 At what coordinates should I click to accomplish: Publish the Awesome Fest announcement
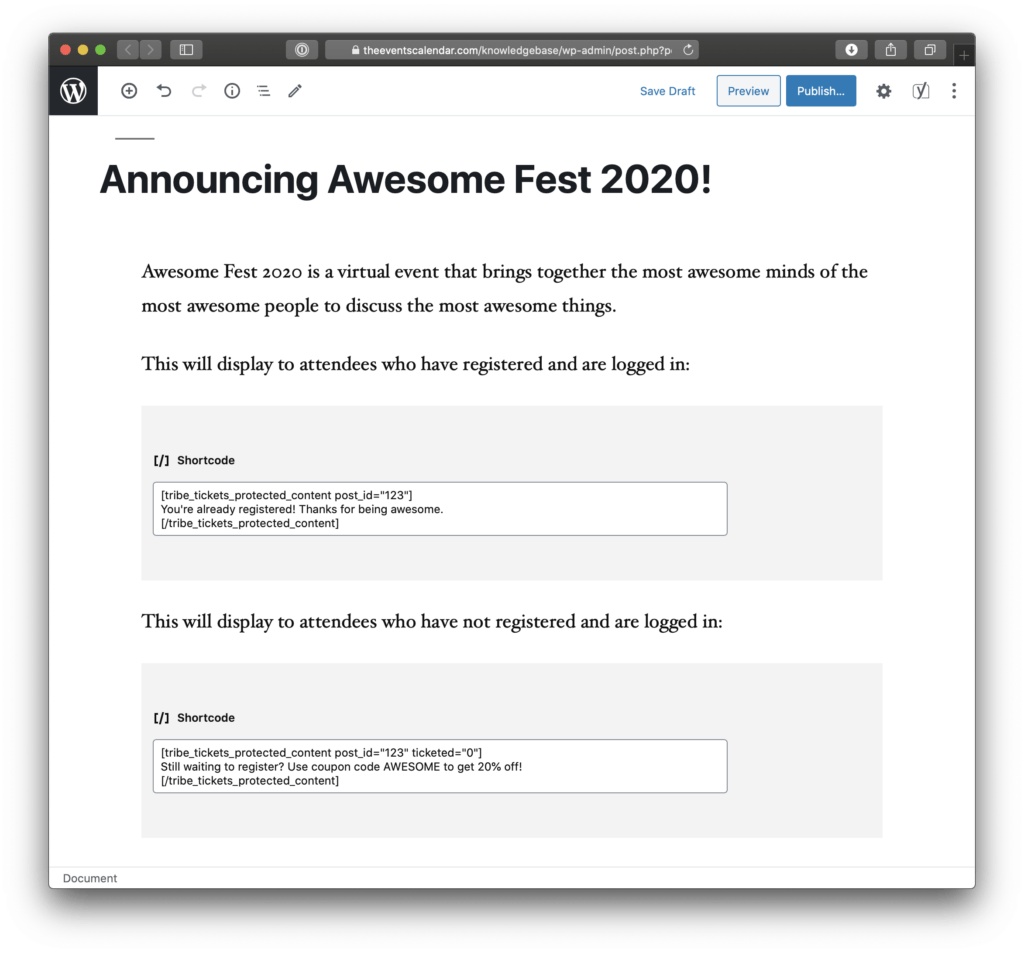[820, 91]
